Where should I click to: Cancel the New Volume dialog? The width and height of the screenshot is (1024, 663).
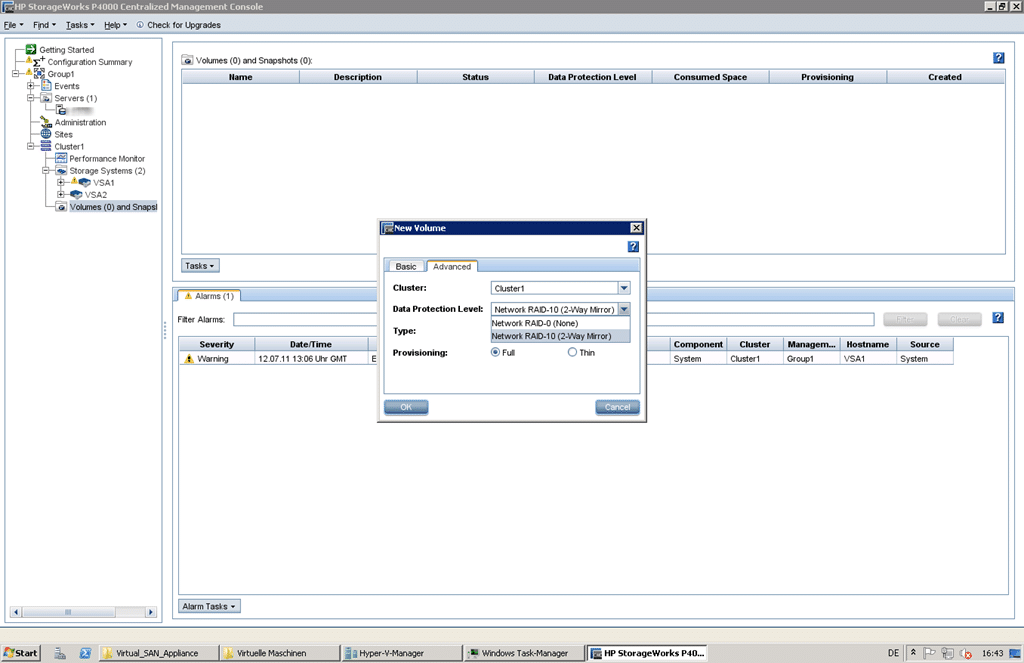(x=617, y=407)
